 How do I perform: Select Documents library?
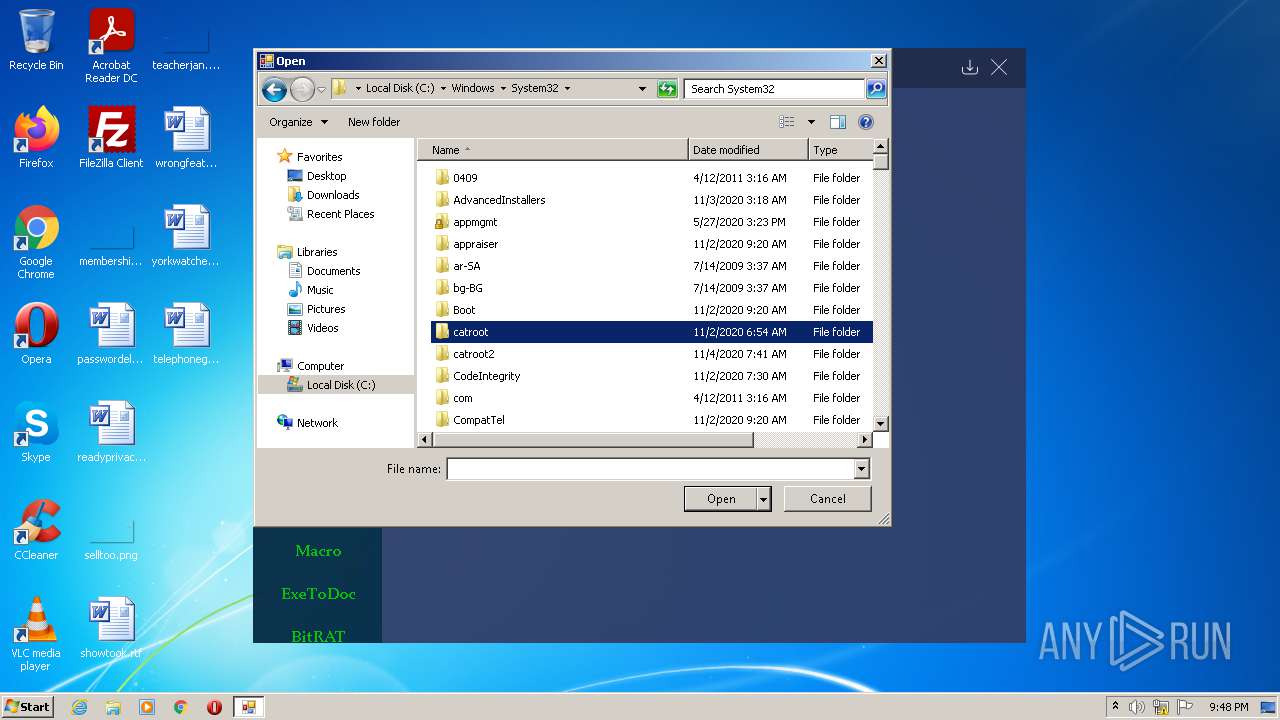coord(333,271)
